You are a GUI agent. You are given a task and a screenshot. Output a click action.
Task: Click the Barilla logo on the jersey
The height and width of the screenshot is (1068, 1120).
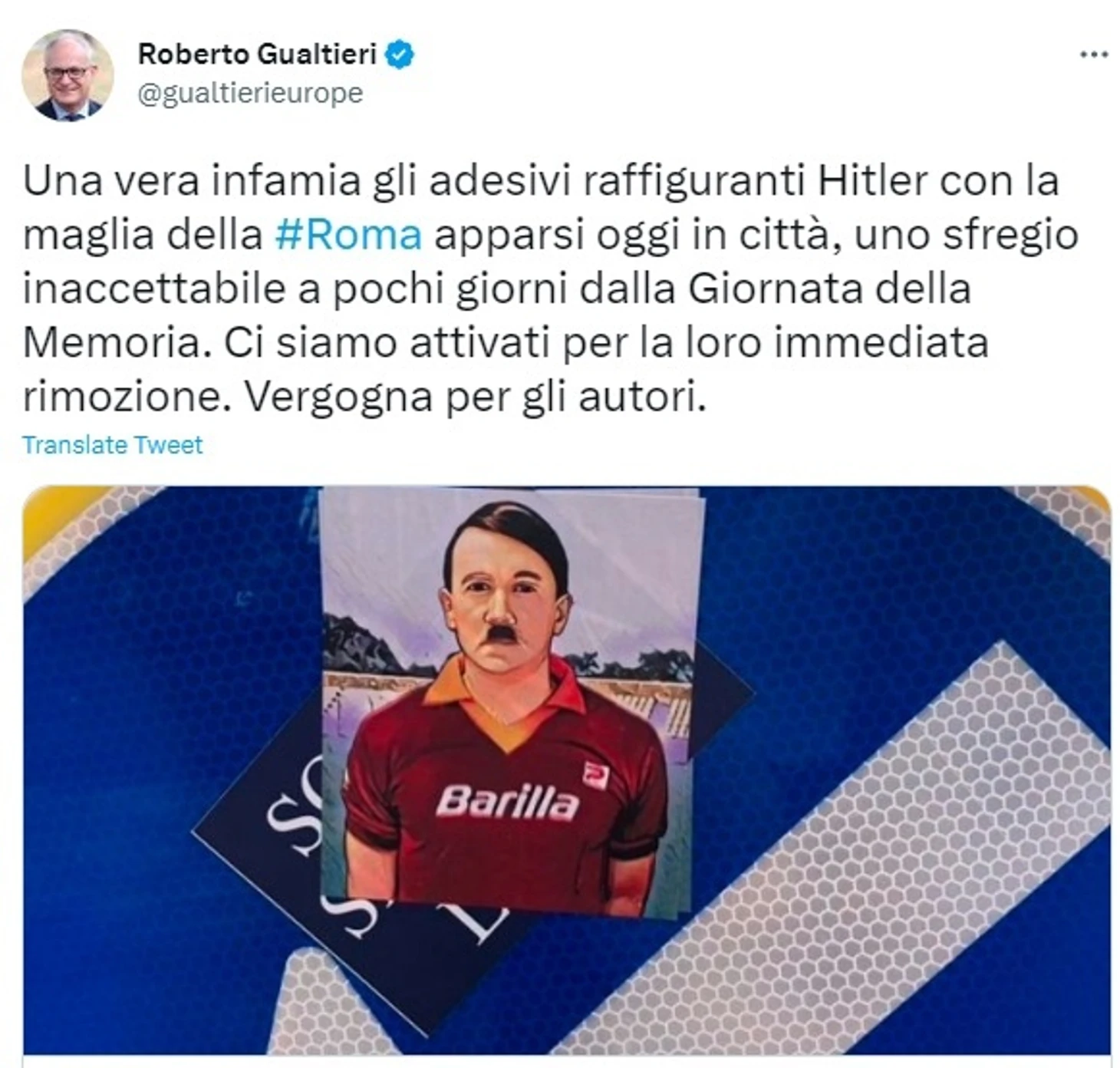click(506, 803)
